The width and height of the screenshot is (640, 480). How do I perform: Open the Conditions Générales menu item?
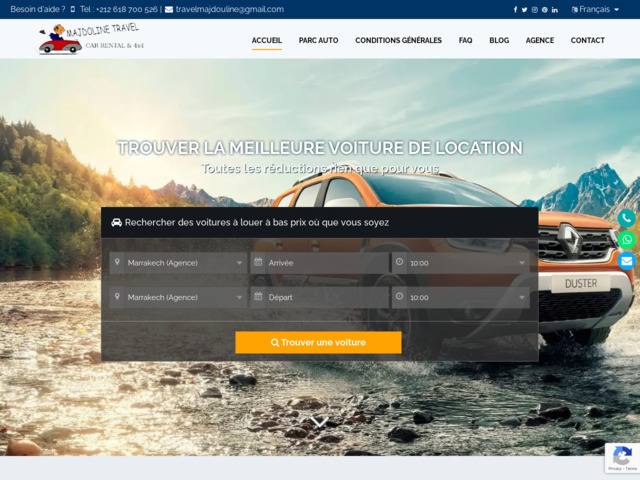(398, 41)
